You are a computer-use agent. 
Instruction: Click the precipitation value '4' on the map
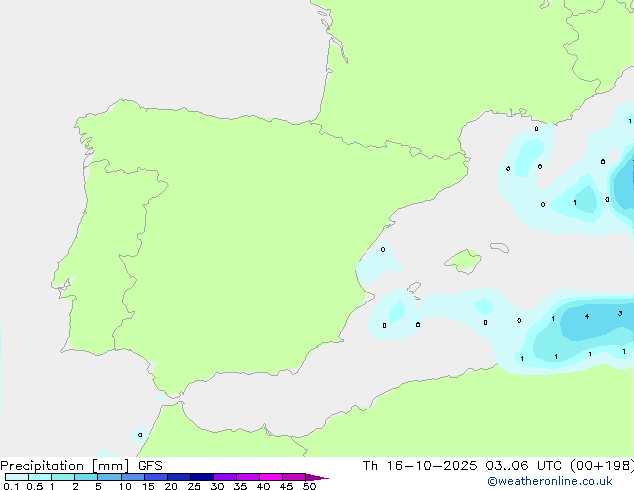[x=587, y=317]
